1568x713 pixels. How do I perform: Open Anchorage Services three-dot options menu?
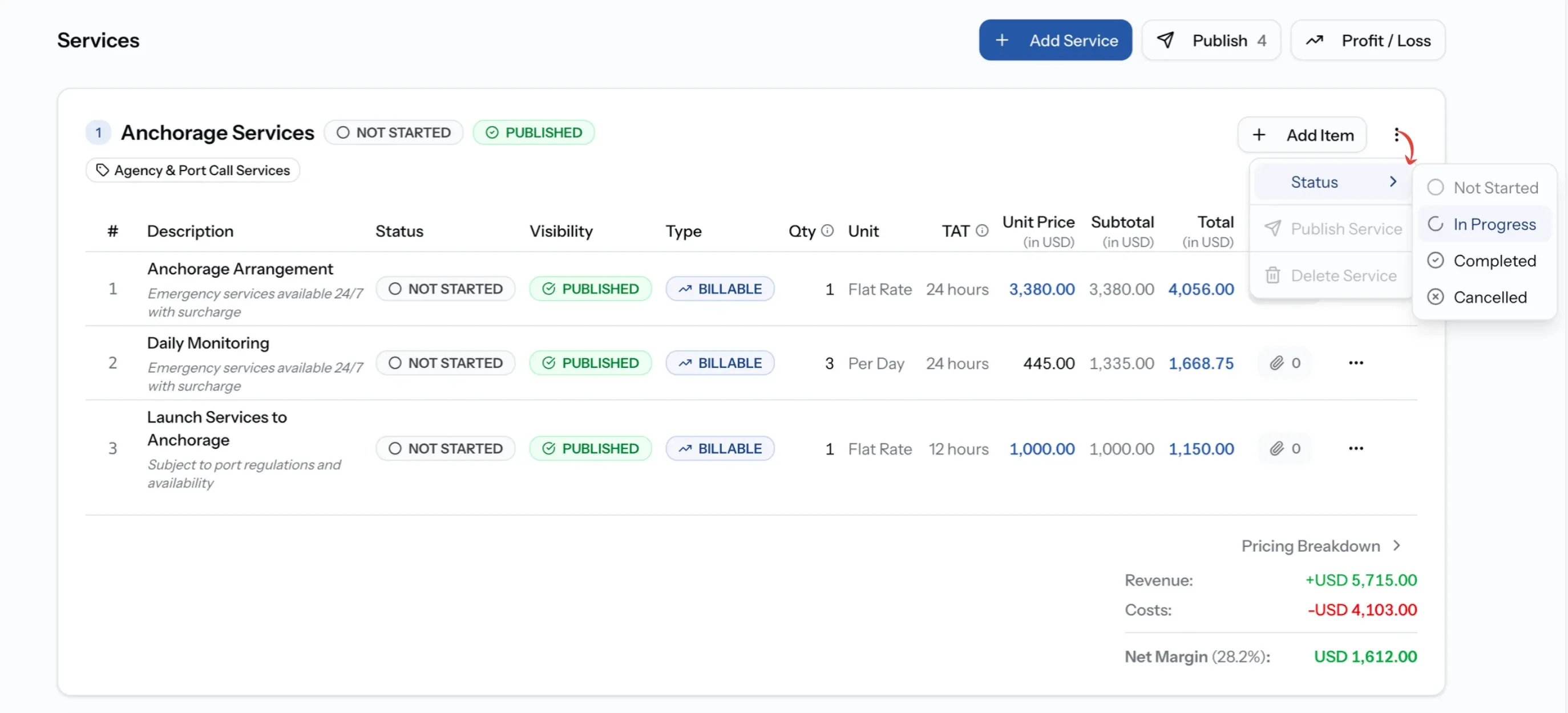(x=1396, y=135)
